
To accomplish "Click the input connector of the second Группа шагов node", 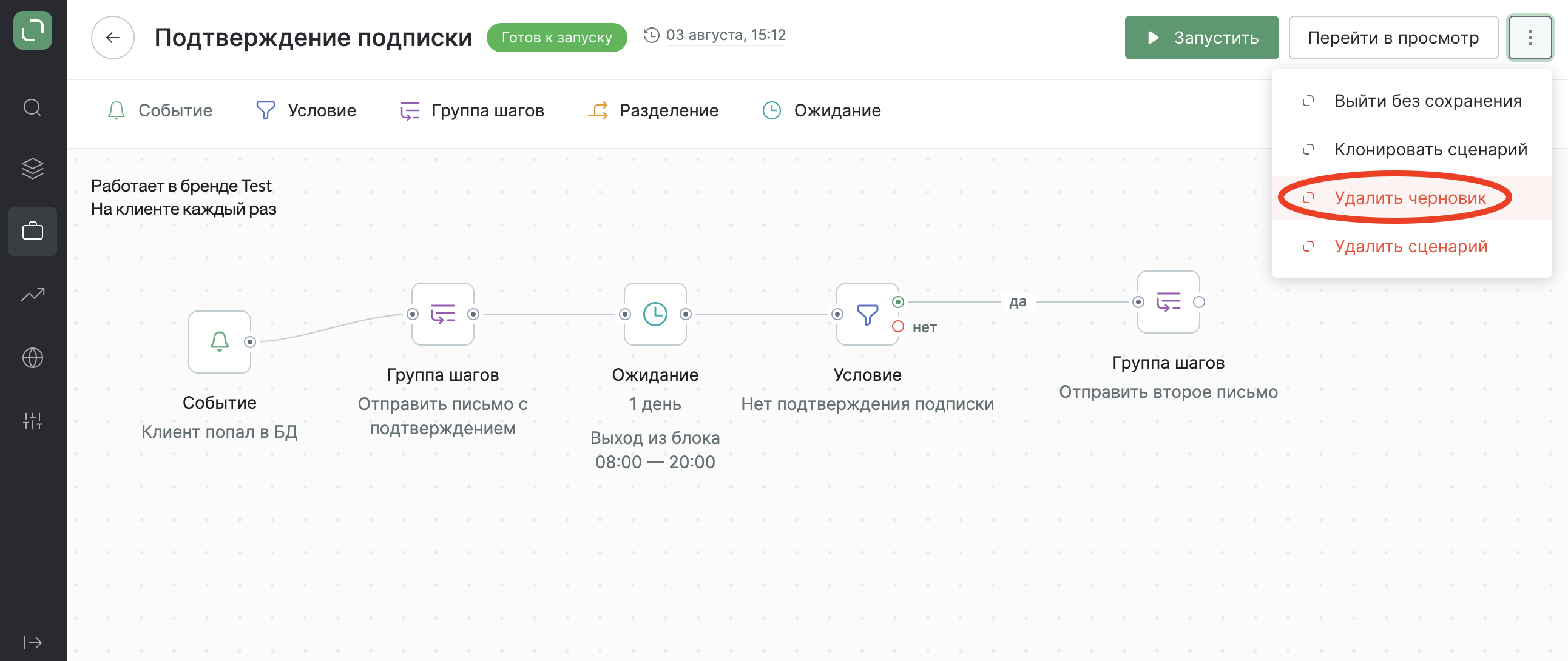I will (1138, 301).
